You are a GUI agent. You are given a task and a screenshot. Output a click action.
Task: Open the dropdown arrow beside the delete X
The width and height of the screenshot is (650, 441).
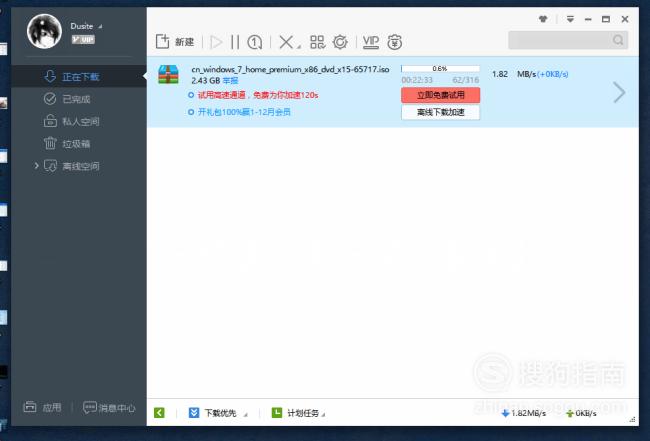(298, 47)
